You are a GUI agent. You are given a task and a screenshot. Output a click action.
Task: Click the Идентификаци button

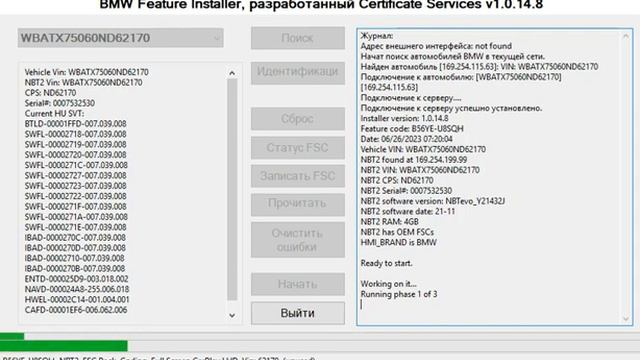pos(298,73)
